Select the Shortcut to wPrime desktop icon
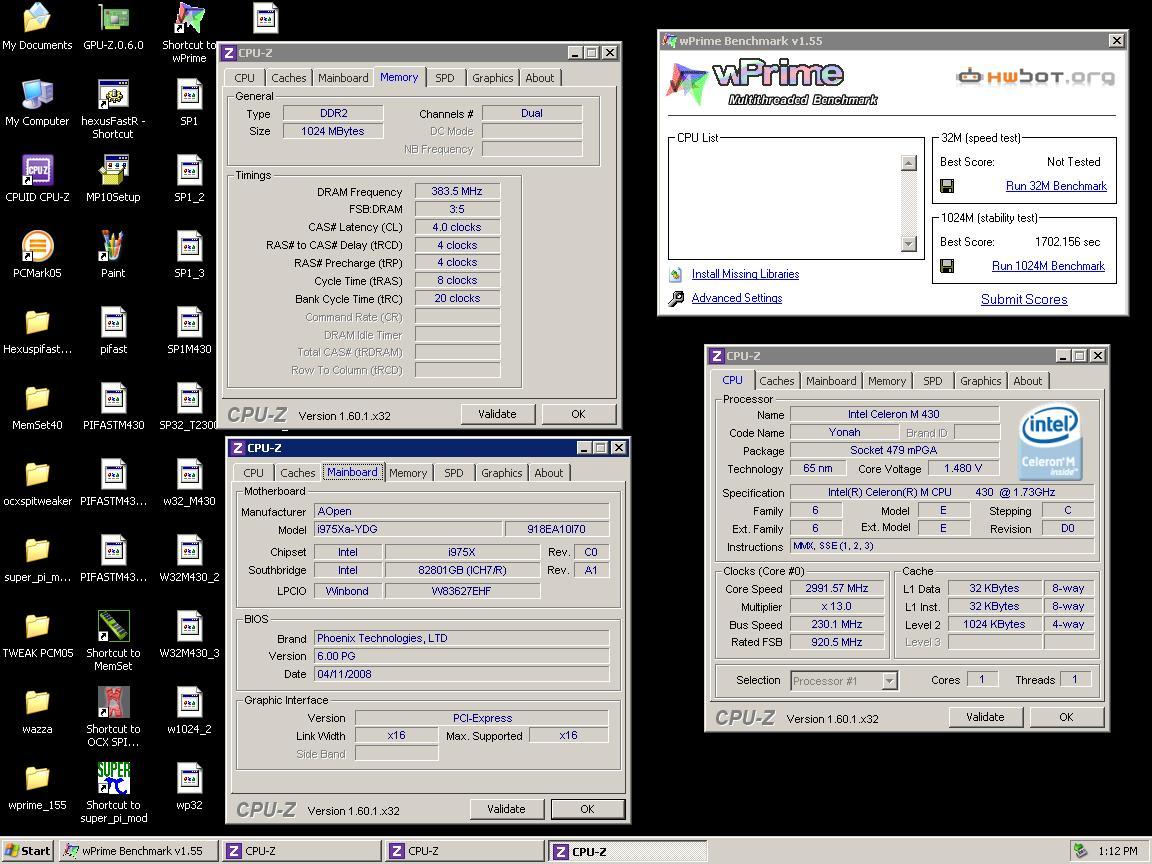The width and height of the screenshot is (1152, 864). [x=189, y=32]
